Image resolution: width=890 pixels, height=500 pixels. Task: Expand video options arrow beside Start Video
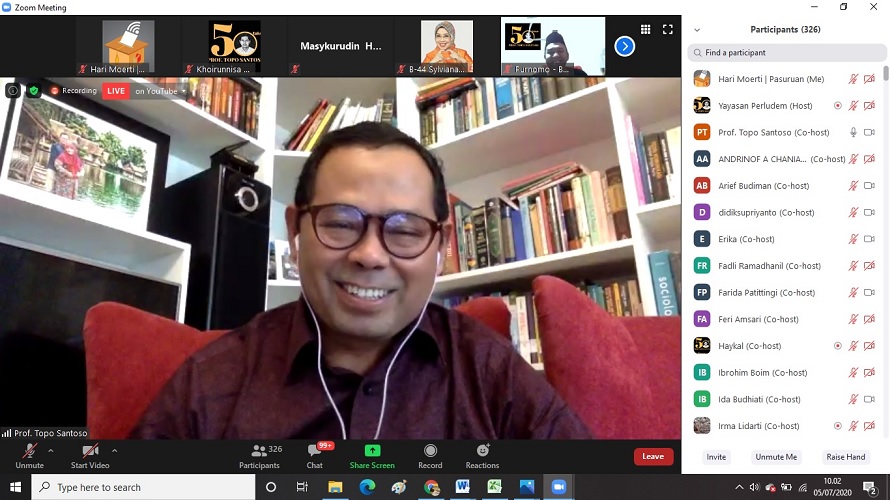point(114,450)
